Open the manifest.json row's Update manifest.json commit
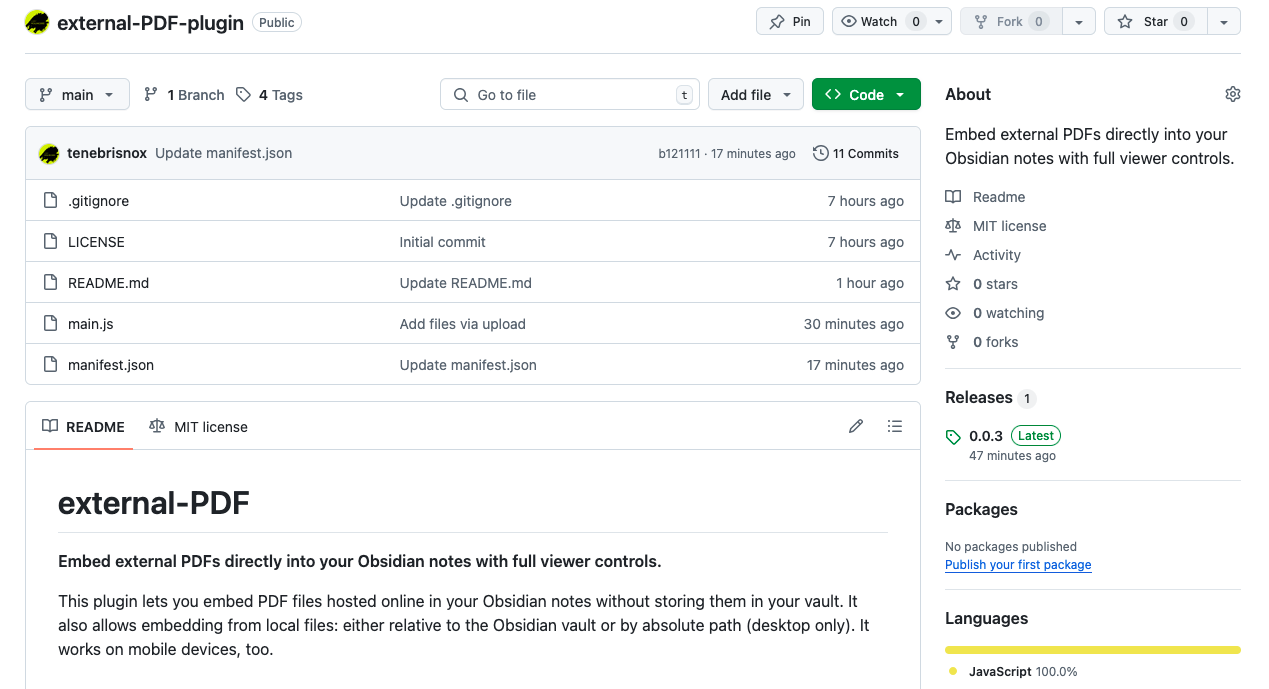Viewport: 1269px width, 689px height. click(x=468, y=365)
